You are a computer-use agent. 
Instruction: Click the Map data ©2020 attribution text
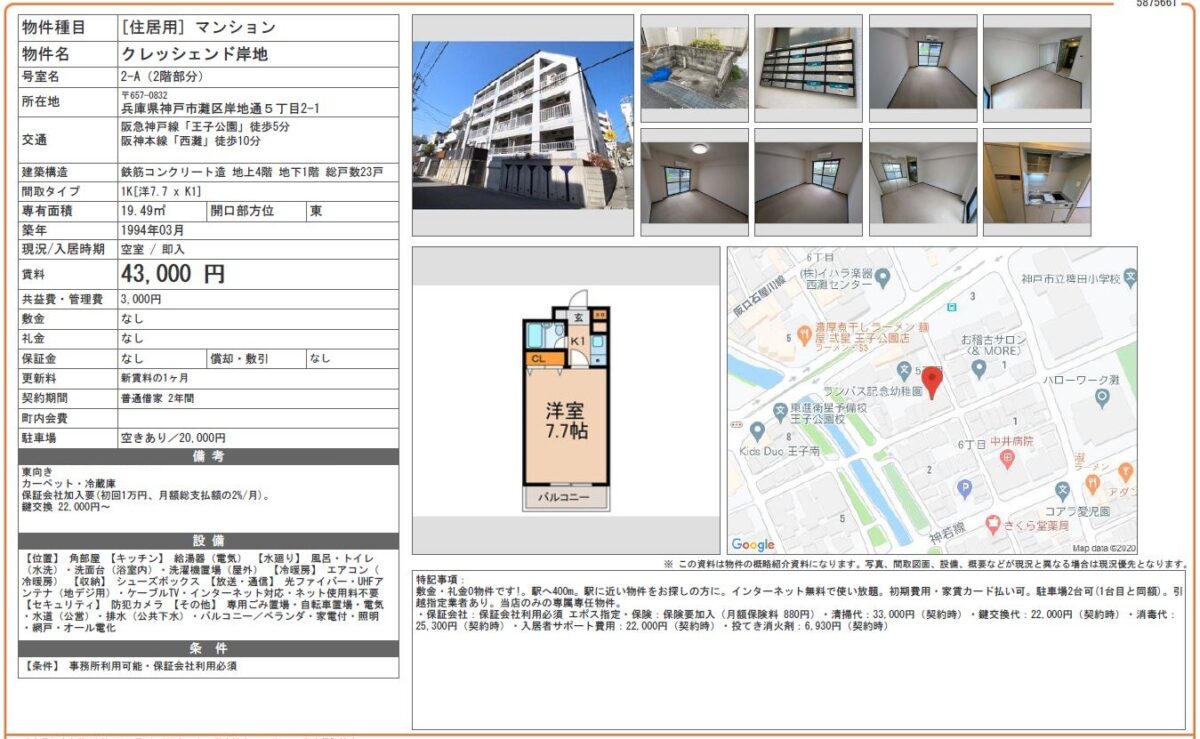pos(1104,548)
